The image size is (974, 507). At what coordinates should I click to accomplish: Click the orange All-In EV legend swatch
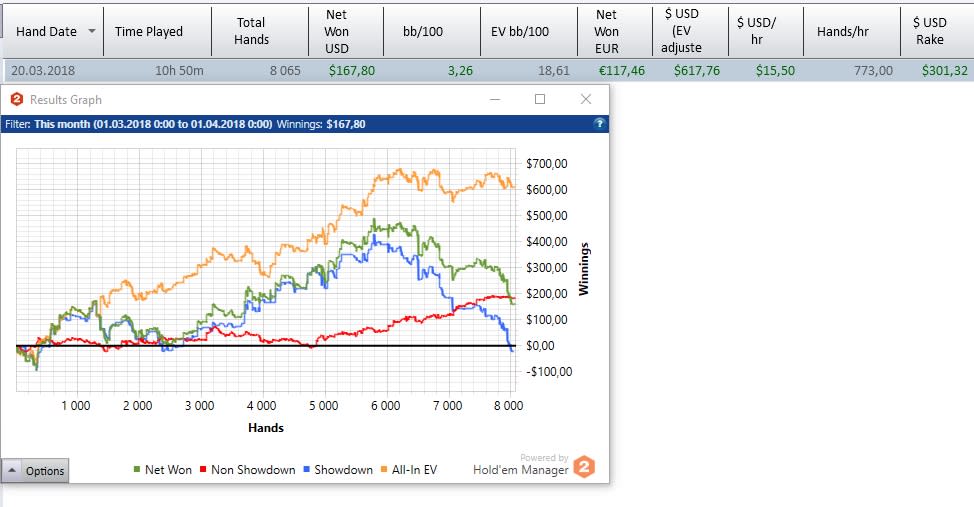[x=384, y=470]
